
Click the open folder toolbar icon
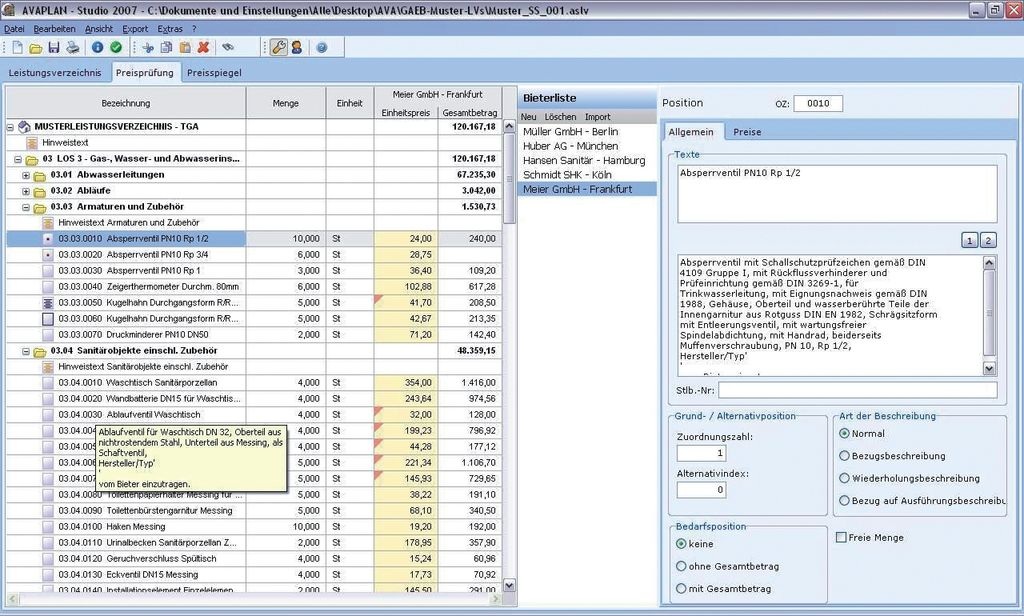(34, 47)
